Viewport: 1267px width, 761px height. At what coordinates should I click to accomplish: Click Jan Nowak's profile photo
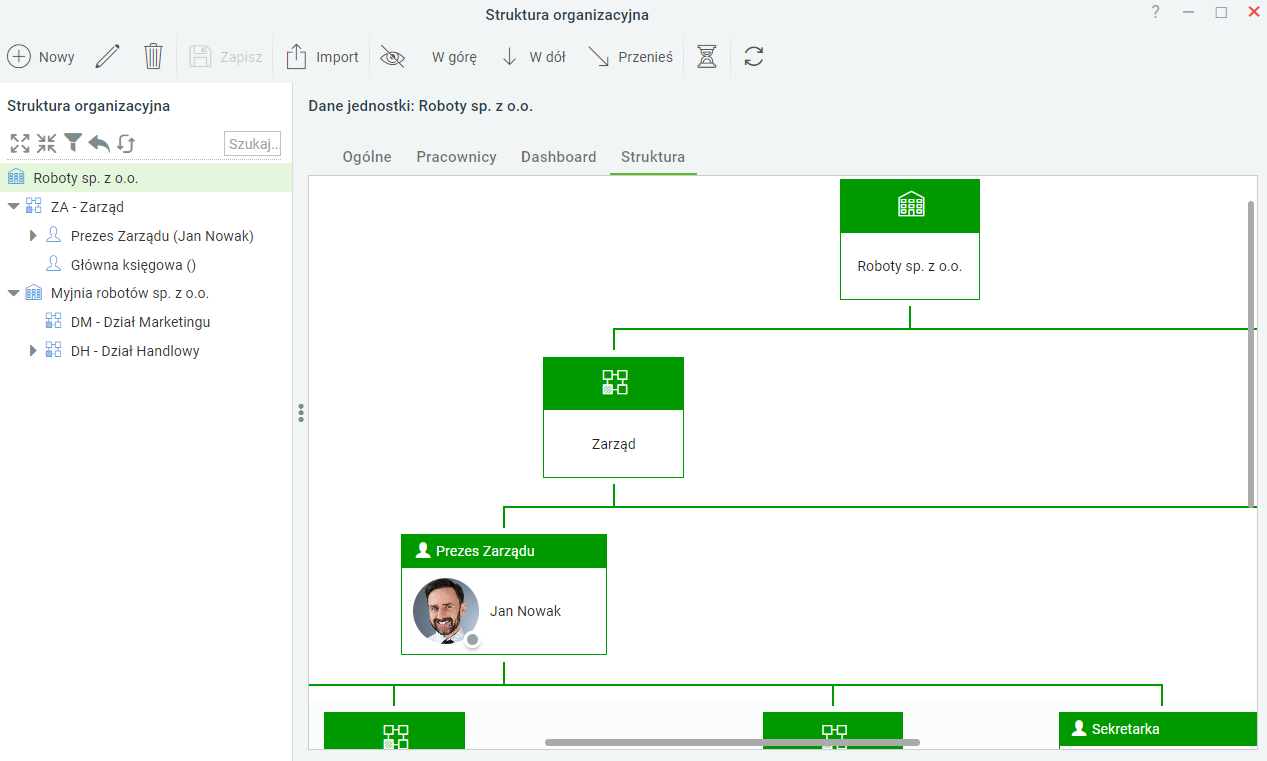click(446, 611)
